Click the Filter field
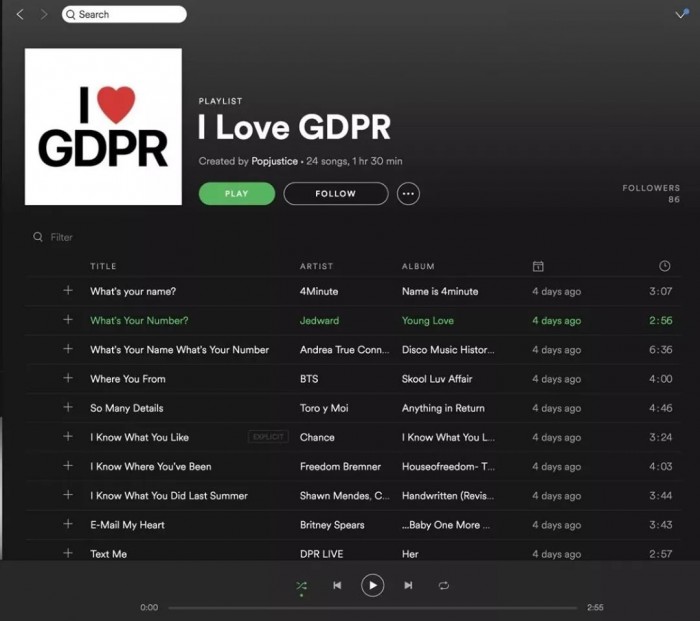Screen dimensions: 700x621 pos(62,237)
